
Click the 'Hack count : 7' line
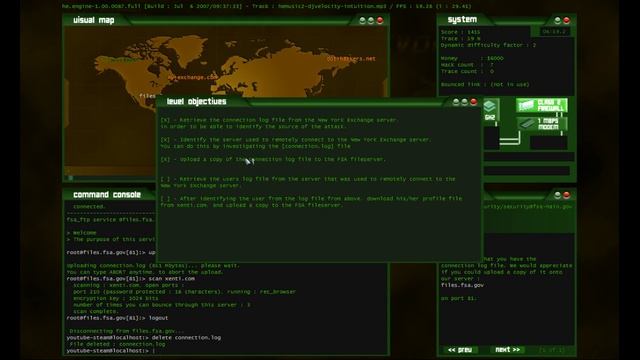click(x=467, y=65)
